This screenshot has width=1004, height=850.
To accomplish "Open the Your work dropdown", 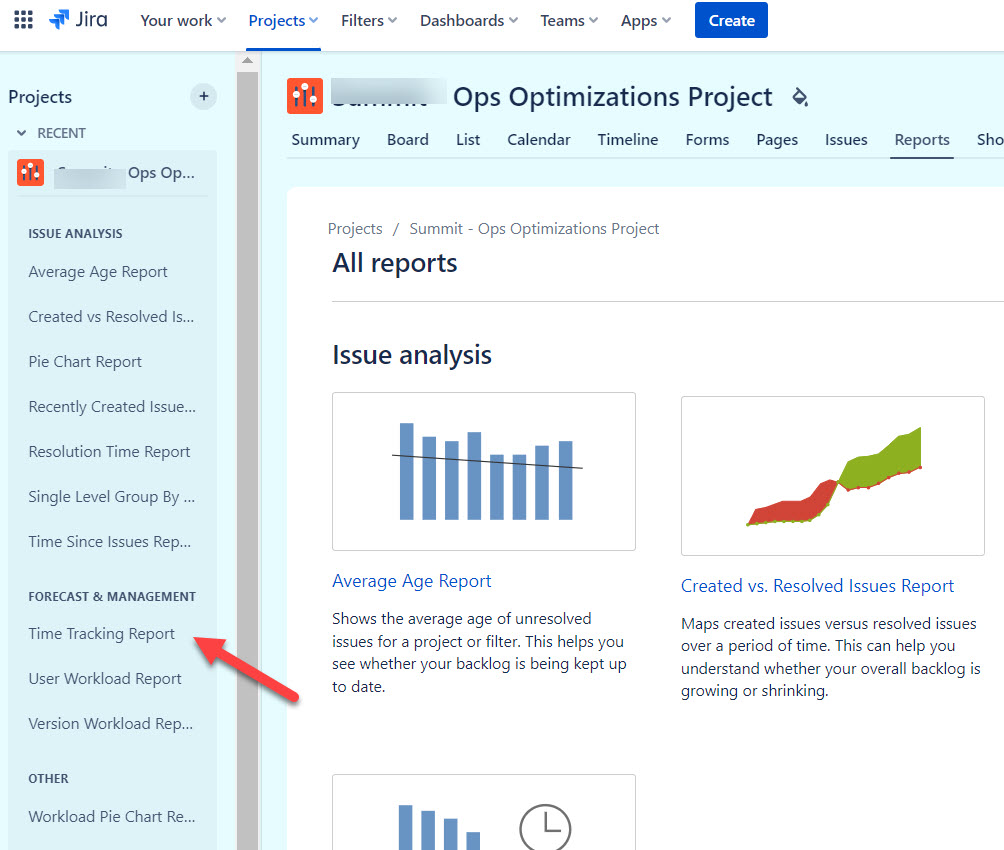I will (x=183, y=20).
